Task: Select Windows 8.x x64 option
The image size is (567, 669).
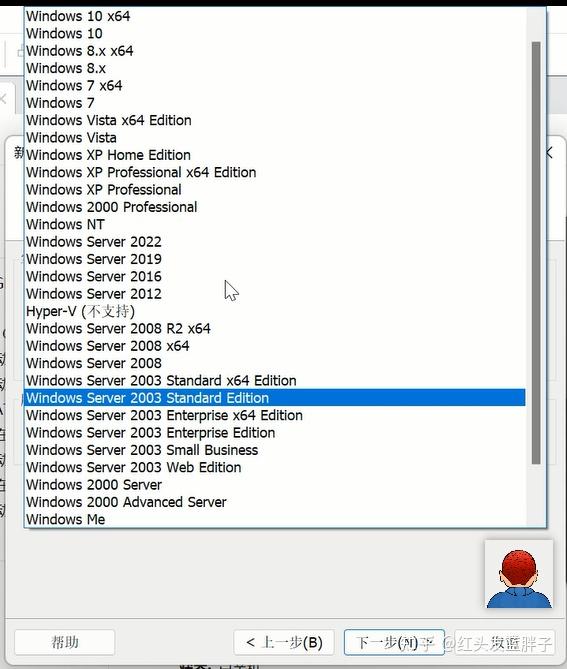Action: (275, 51)
